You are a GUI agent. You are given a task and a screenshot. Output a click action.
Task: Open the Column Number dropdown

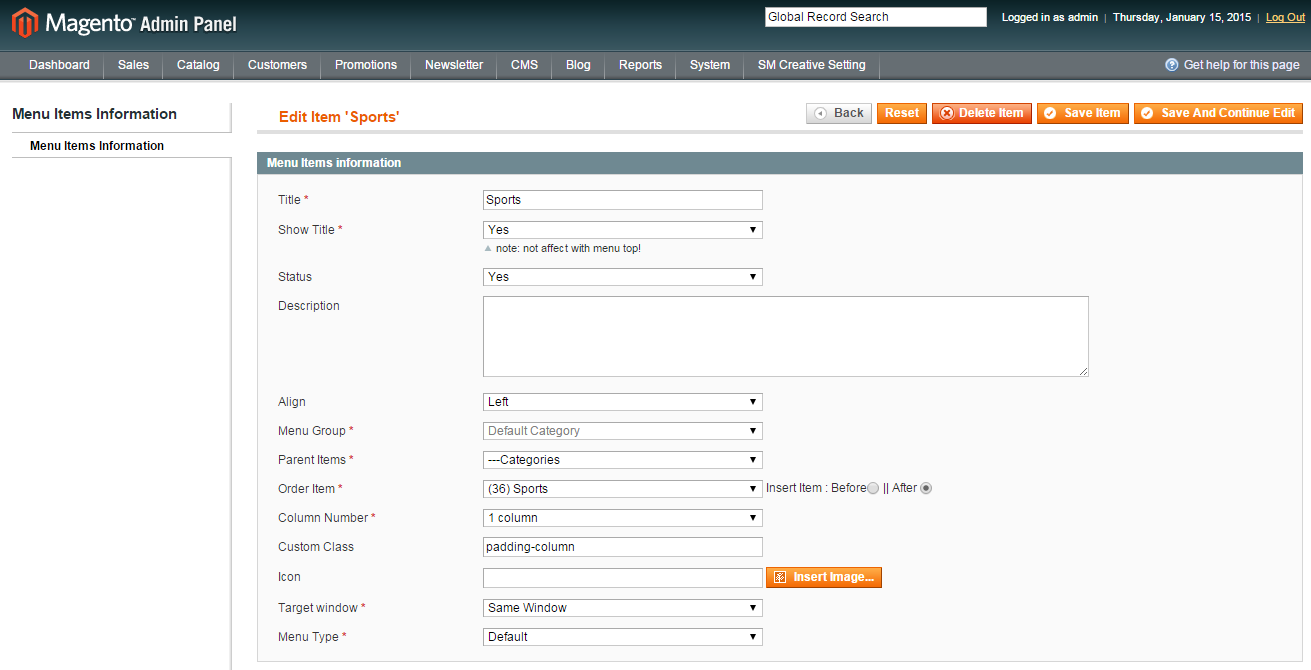(x=623, y=518)
